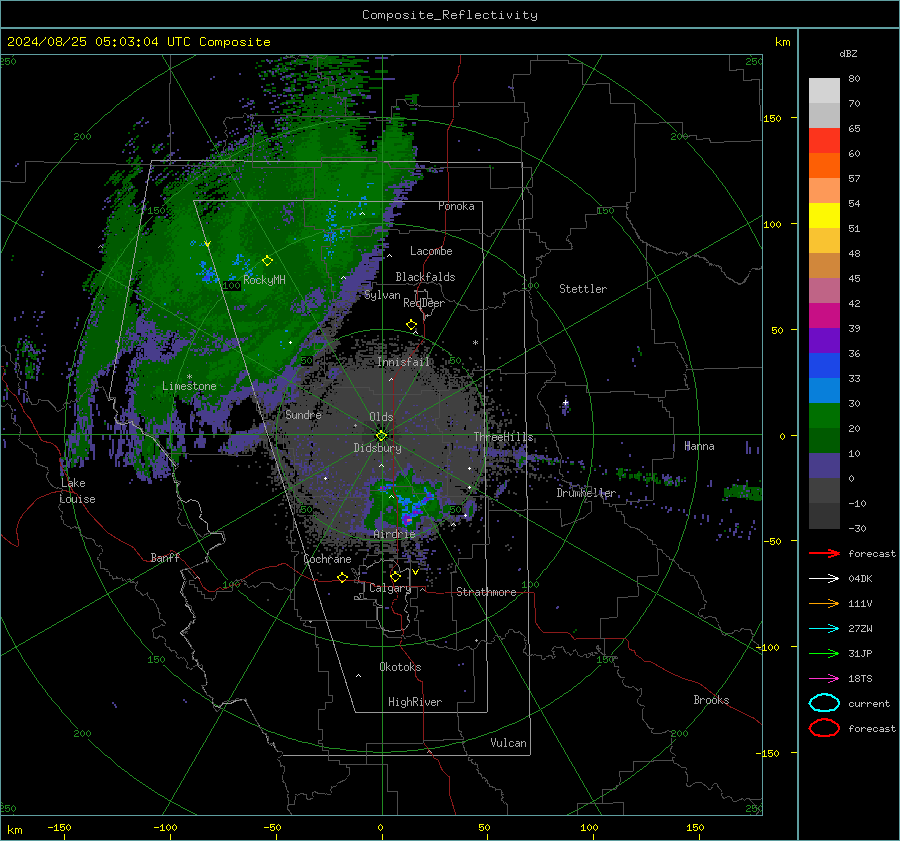Image resolution: width=900 pixels, height=841 pixels.
Task: Click the Ponoka town label
Action: (x=456, y=206)
